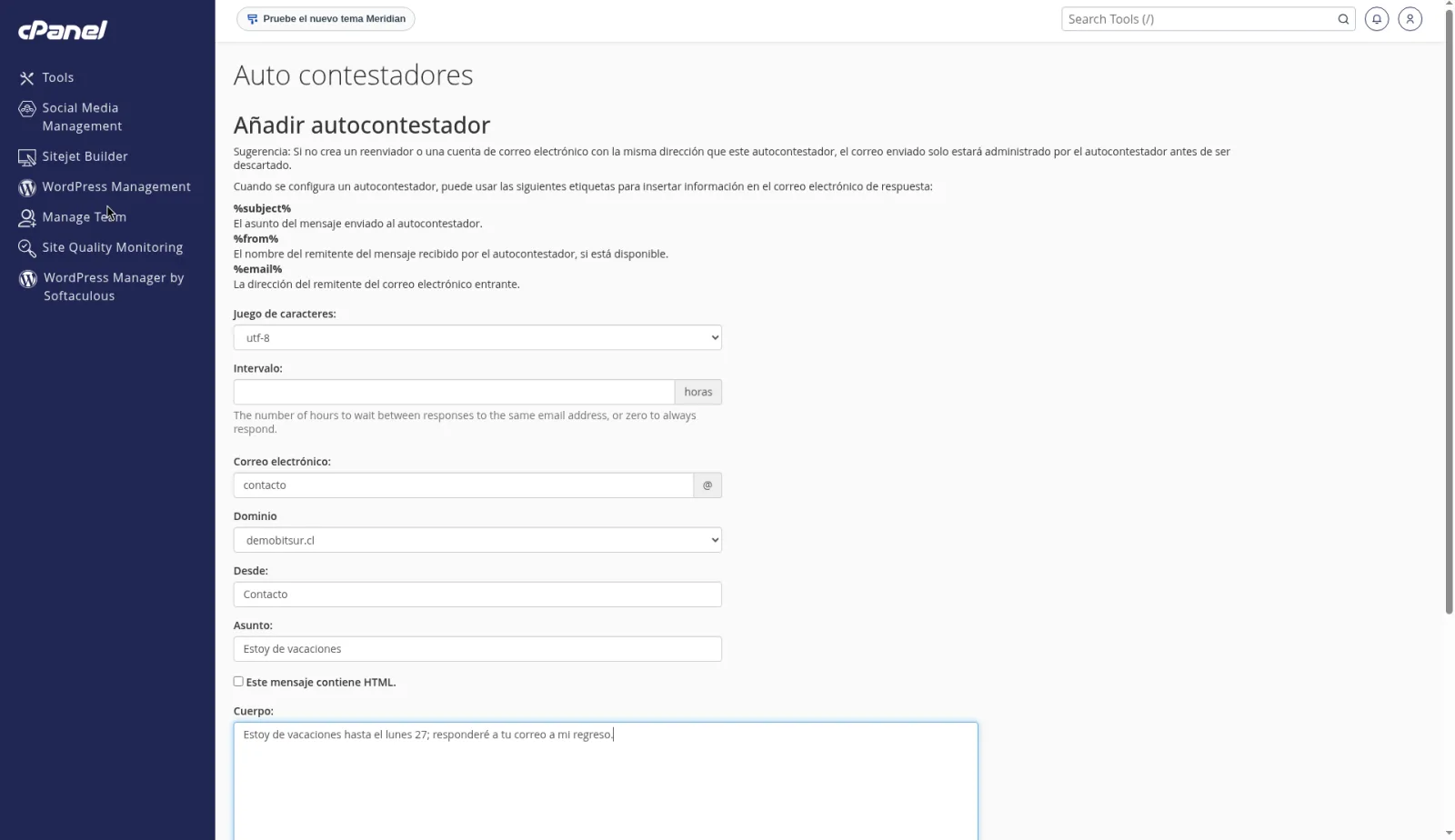Click the 'Añadir autocontestador' heading
This screenshot has height=840, width=1455.
(x=362, y=125)
